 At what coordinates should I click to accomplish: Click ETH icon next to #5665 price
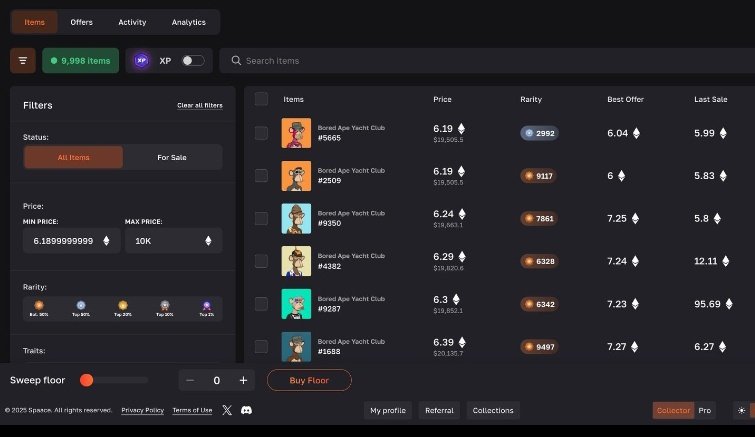[x=461, y=129]
